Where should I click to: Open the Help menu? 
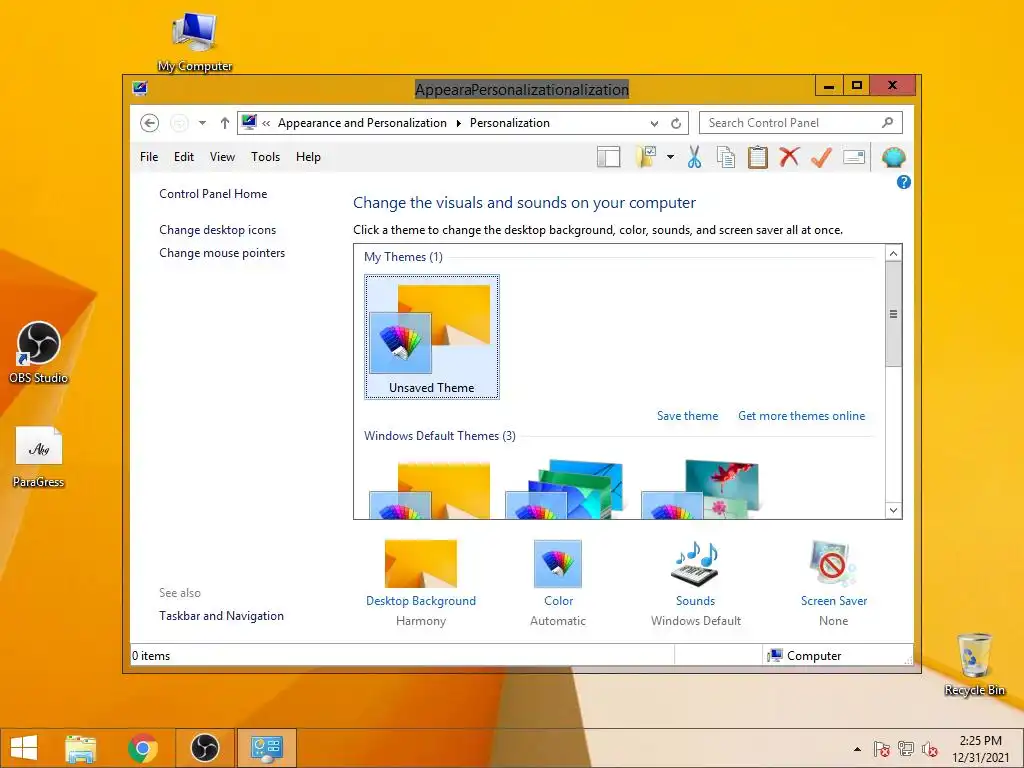click(308, 157)
